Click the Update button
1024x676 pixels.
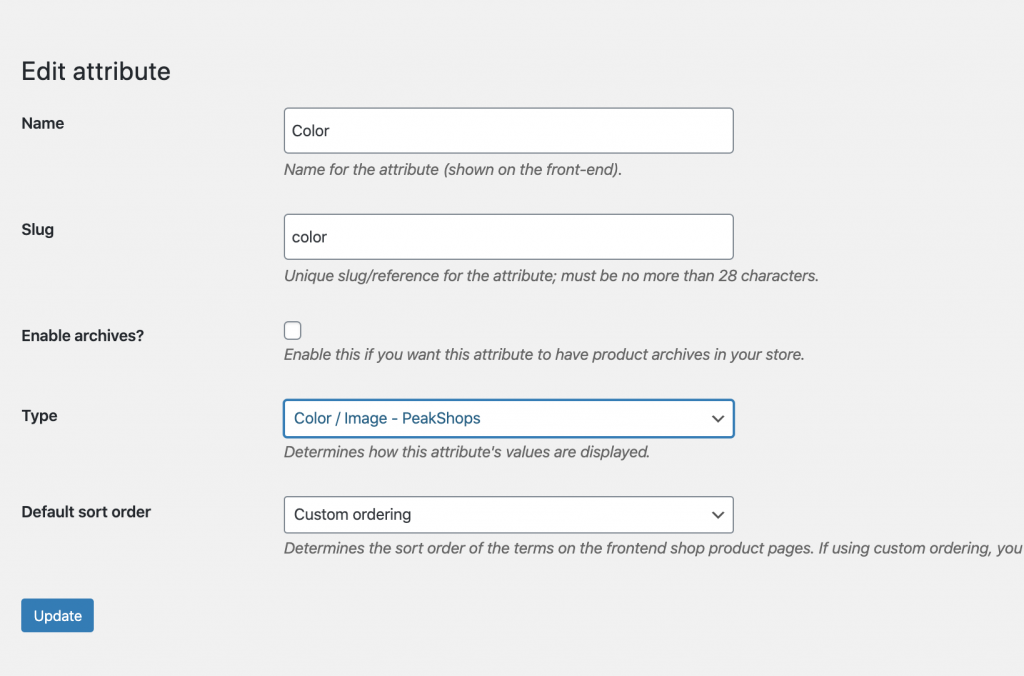point(57,615)
